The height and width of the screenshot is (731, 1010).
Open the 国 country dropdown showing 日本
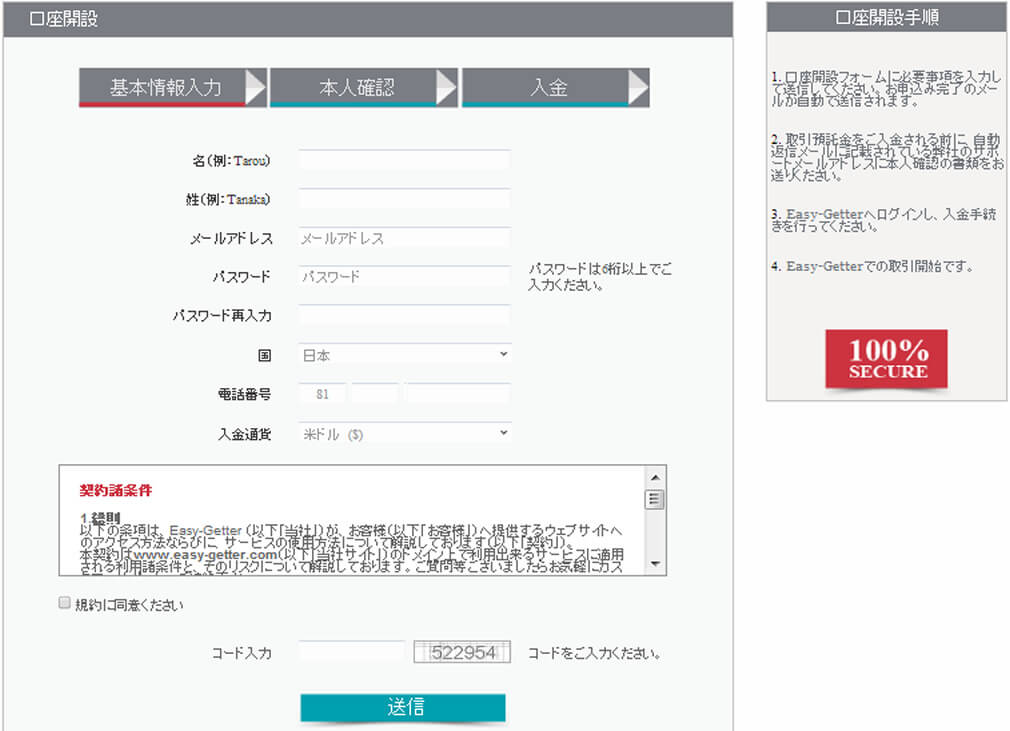coord(405,355)
